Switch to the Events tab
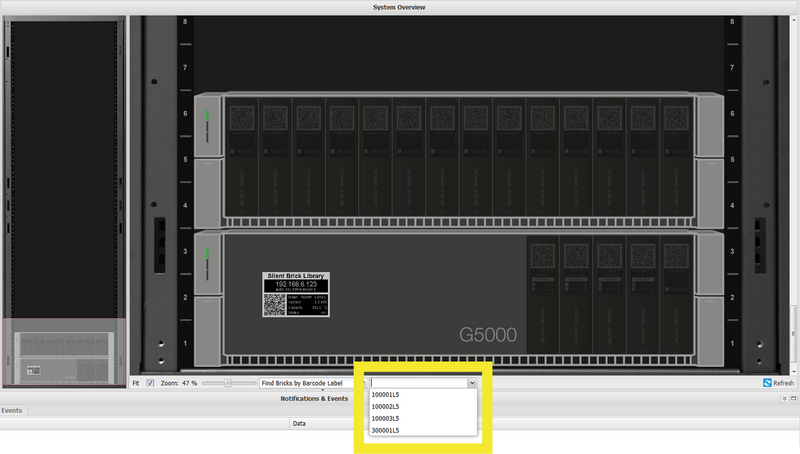Screen dimensions: 800x454 12,411
